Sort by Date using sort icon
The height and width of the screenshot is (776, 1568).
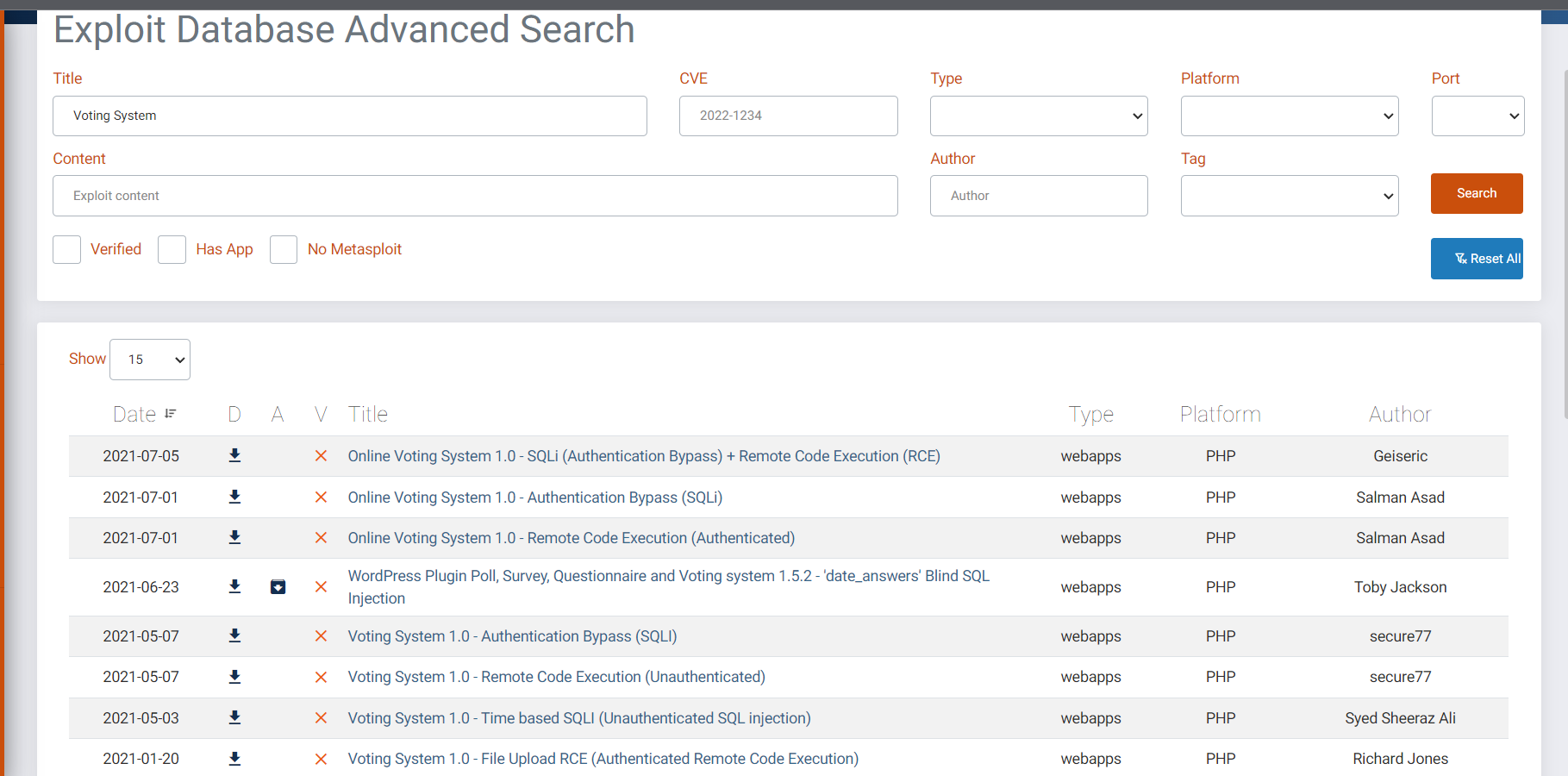pos(171,414)
